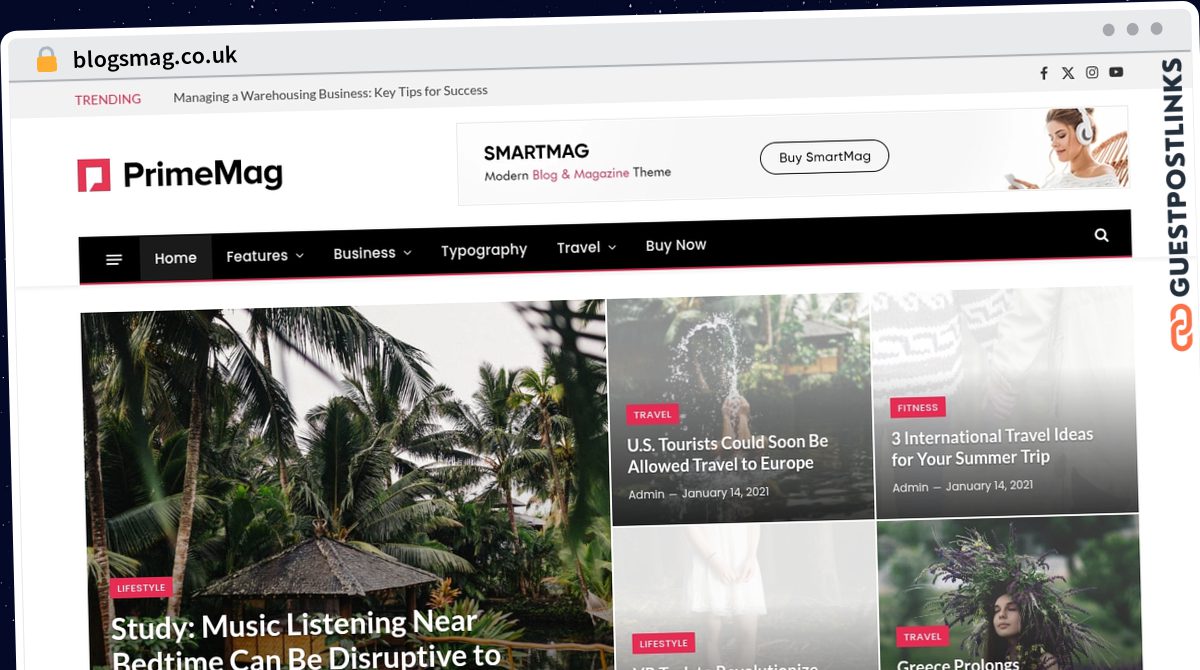Screen dimensions: 1200x670
Task: Select the Home menu item
Action: 175,258
